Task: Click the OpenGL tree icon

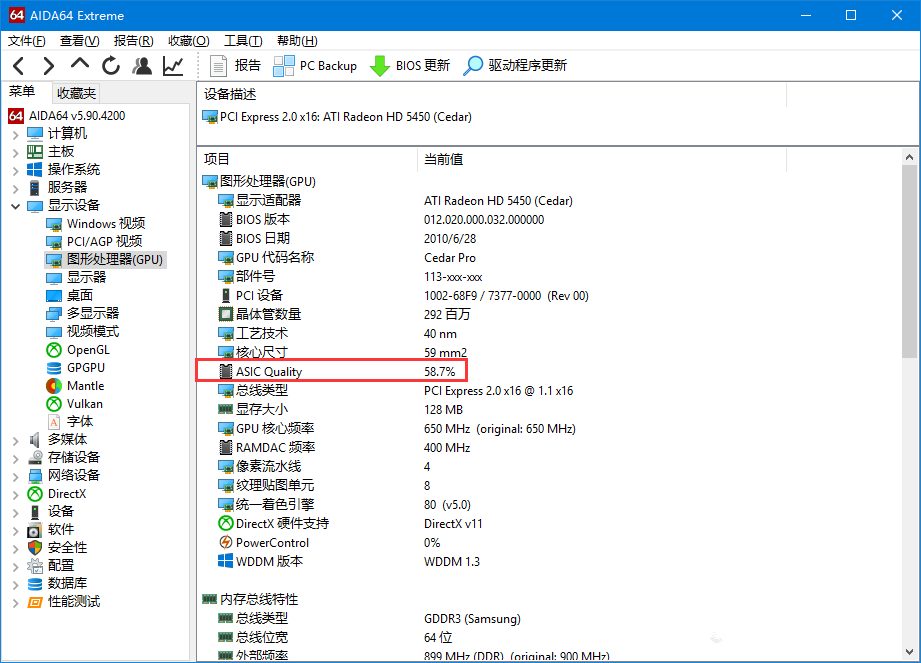Action: pyautogui.click(x=54, y=350)
